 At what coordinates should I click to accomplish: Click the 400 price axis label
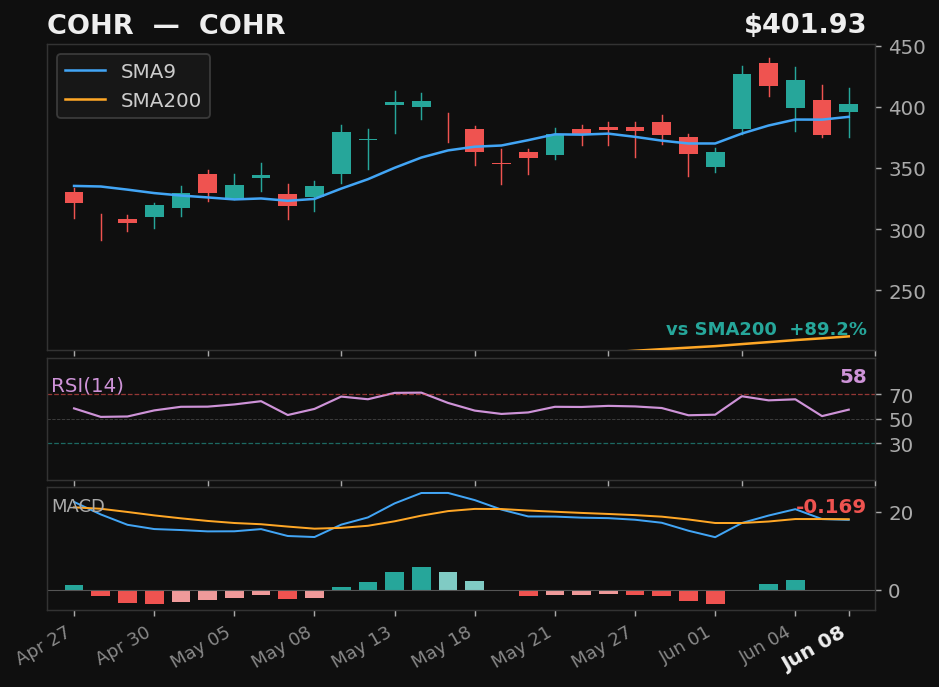[907, 108]
